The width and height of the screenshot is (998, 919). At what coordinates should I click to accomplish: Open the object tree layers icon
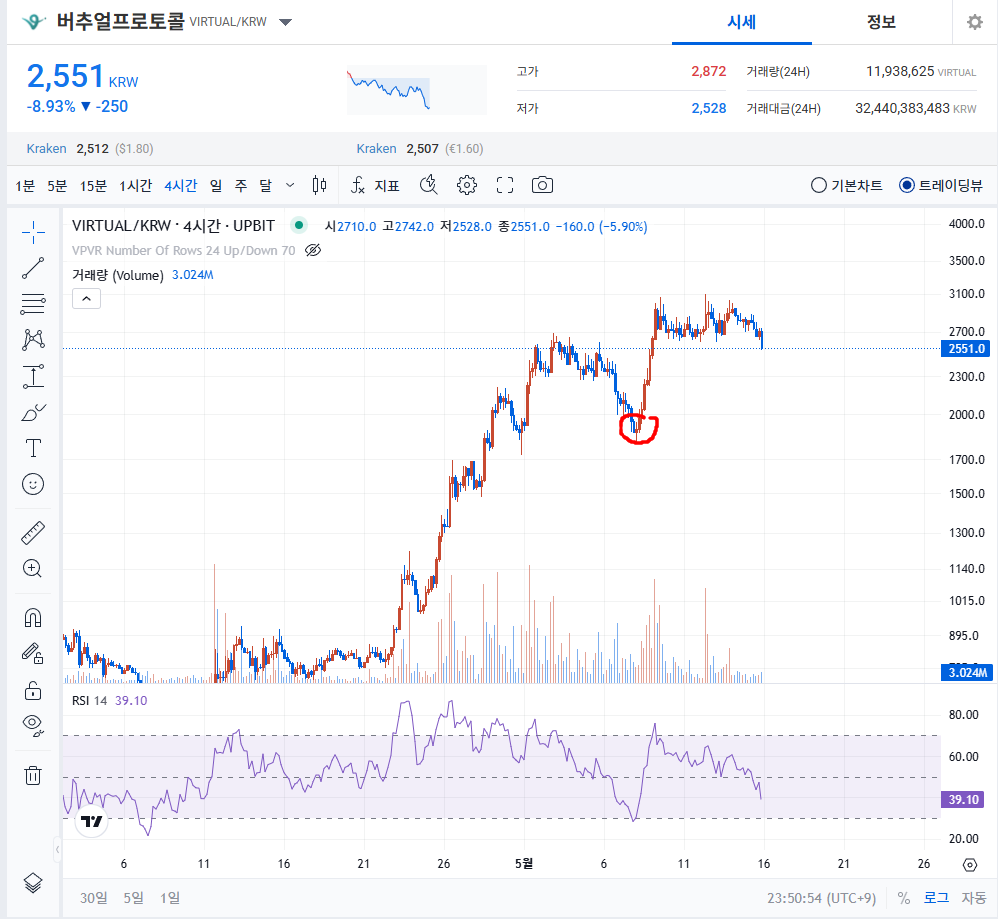(x=33, y=883)
